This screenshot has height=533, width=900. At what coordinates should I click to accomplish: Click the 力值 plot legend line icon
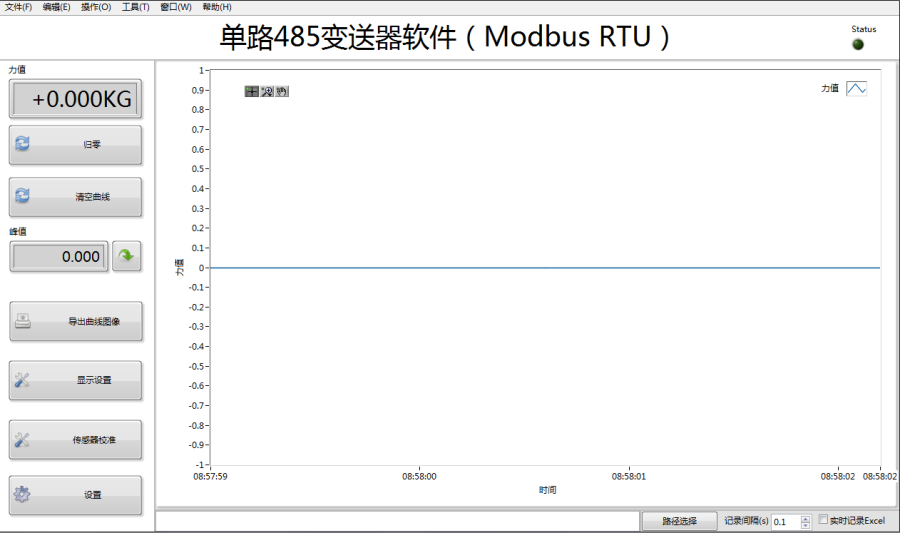856,88
